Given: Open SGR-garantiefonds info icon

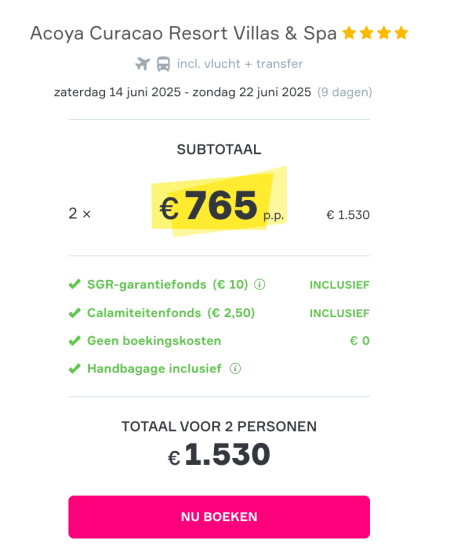Looking at the screenshot, I should (260, 285).
